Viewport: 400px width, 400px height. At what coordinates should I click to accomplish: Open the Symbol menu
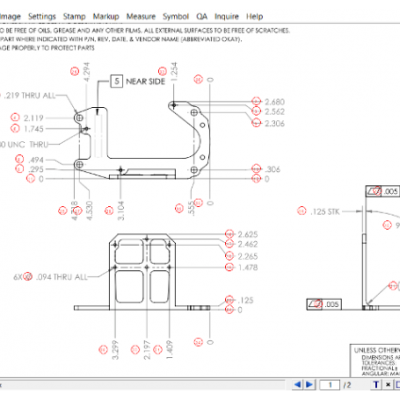point(176,16)
